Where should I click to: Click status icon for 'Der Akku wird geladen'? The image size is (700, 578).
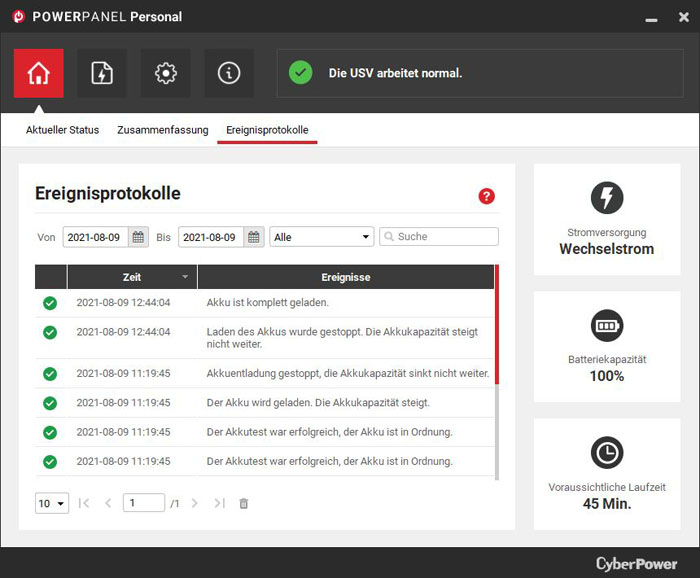click(x=50, y=403)
